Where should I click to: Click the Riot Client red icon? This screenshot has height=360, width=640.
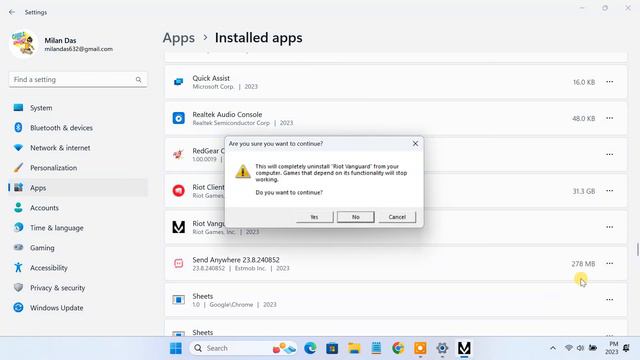tap(178, 191)
